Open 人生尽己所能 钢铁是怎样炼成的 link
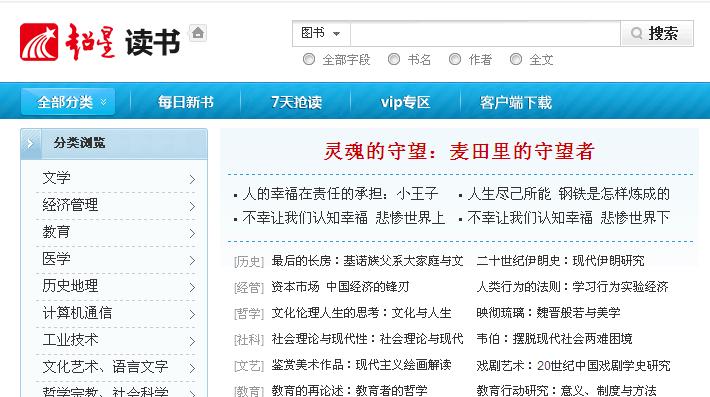Screen dimensions: 710x397 [568, 194]
